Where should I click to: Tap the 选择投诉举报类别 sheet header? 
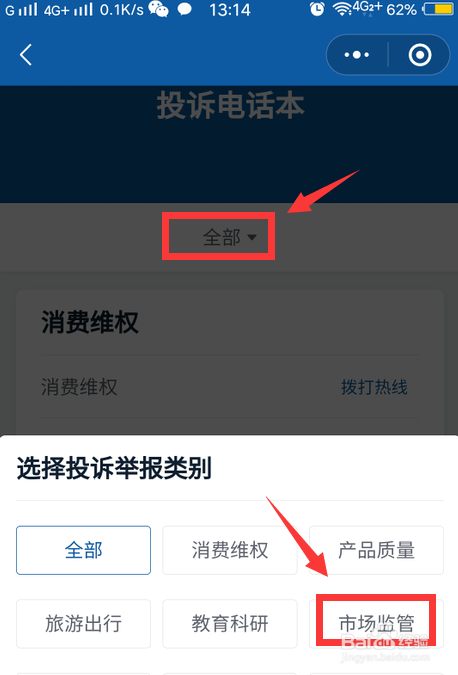tap(114, 468)
